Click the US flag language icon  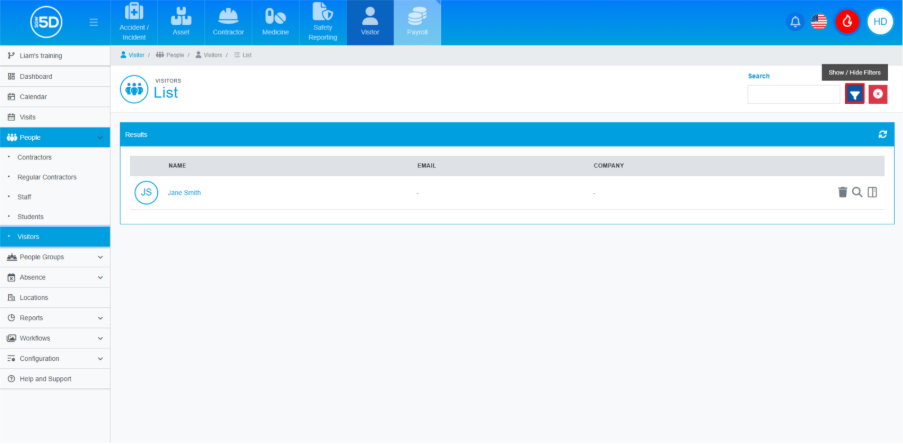pyautogui.click(x=819, y=22)
